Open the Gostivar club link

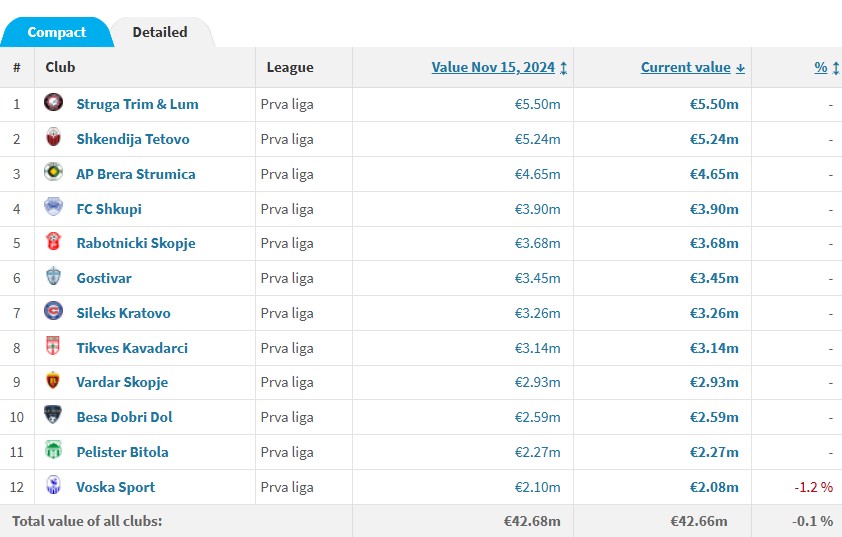[104, 278]
